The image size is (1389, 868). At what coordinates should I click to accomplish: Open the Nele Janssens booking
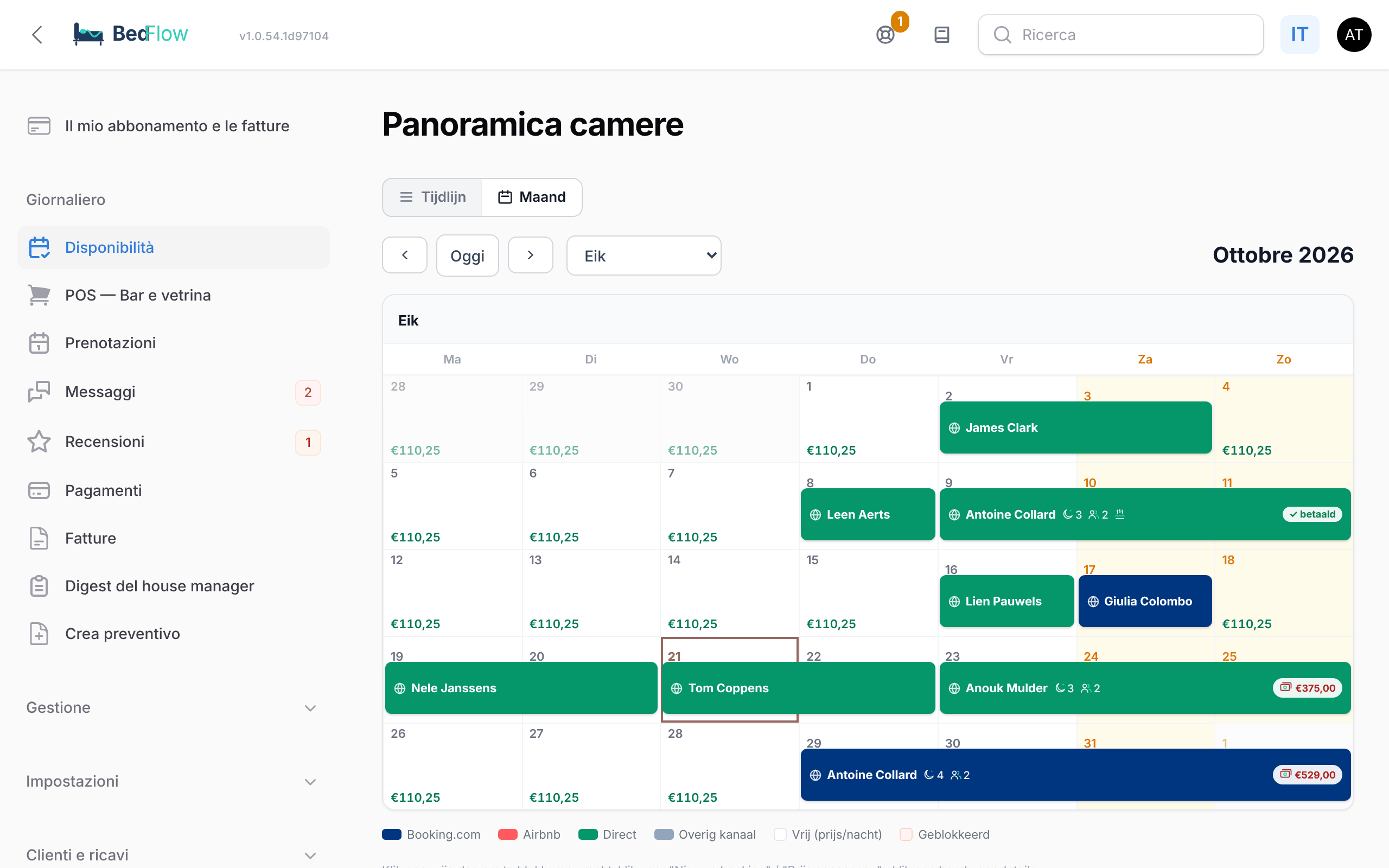(521, 688)
